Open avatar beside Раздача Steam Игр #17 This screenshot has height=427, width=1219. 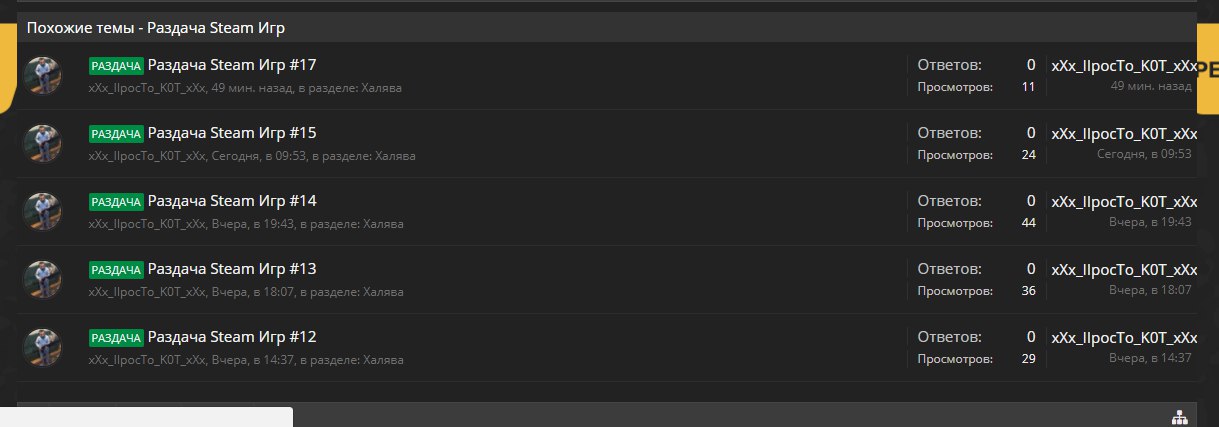[43, 76]
